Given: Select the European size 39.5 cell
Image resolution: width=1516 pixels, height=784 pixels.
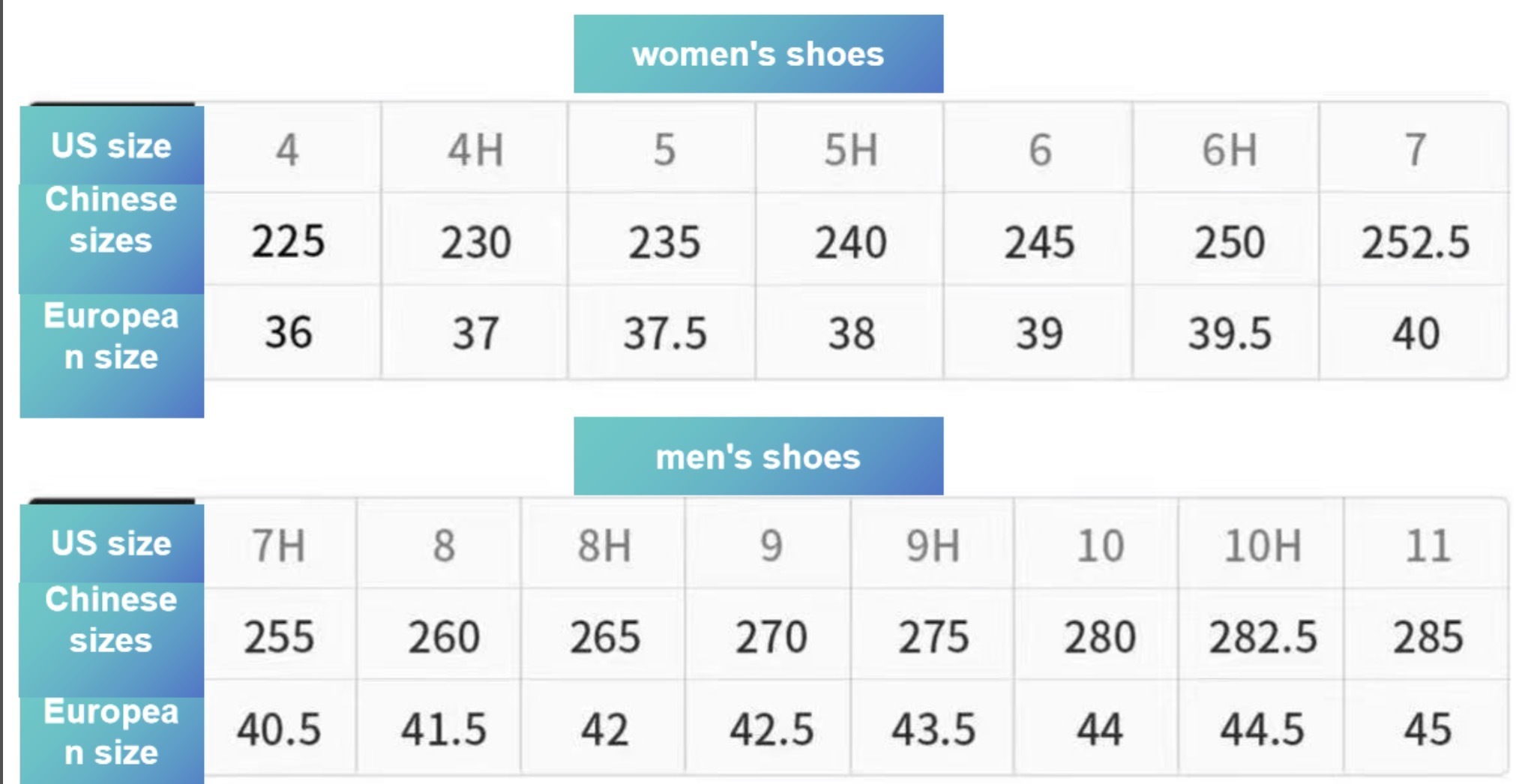Looking at the screenshot, I should pos(1230,334).
